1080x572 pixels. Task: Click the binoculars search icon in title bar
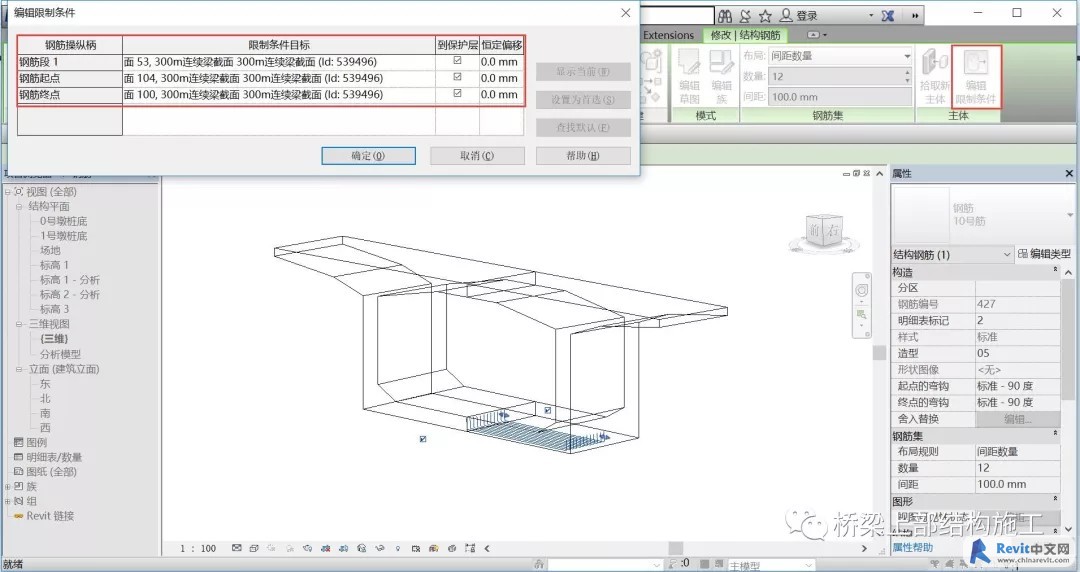pos(725,15)
